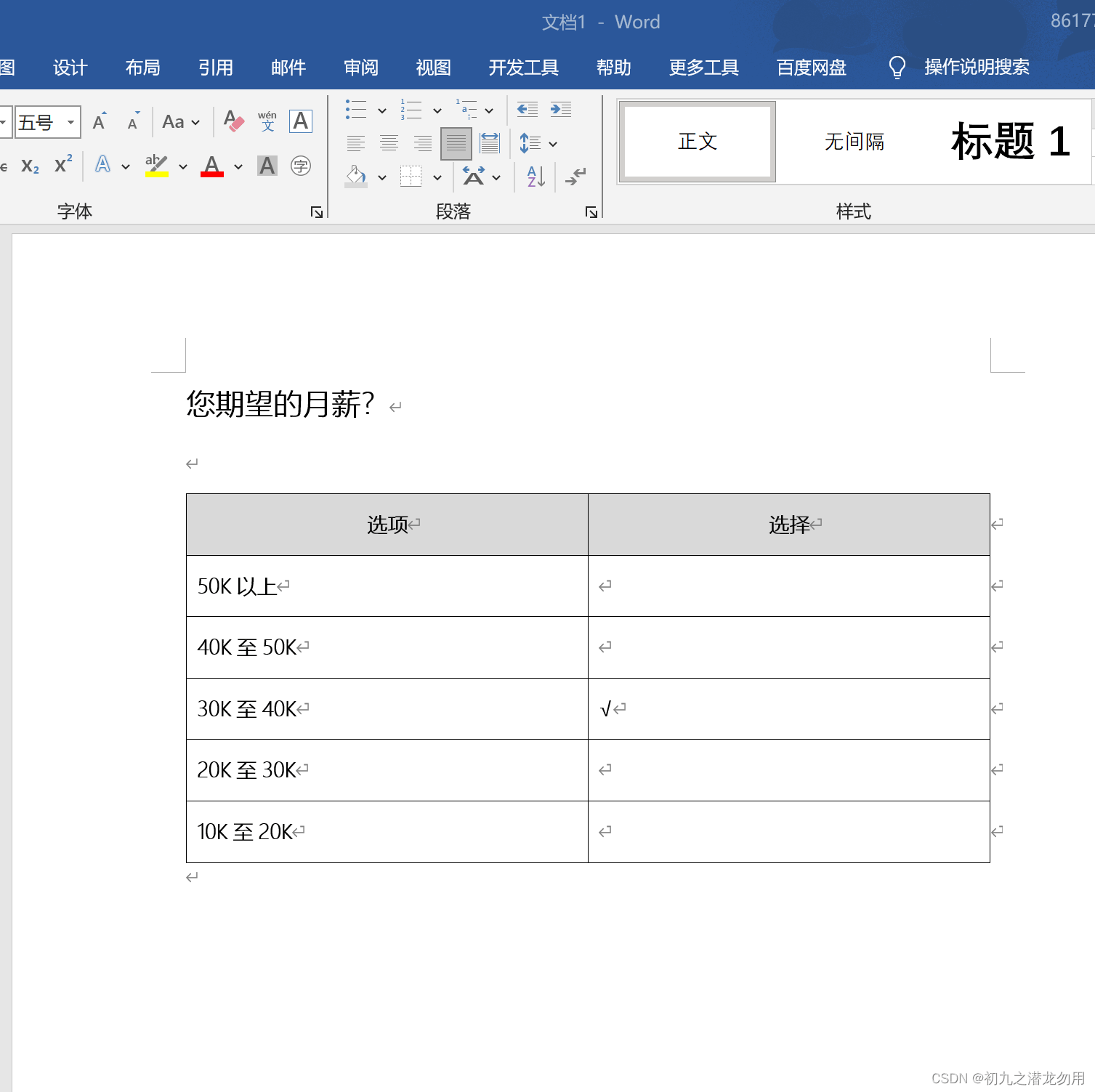Click the heading 您期望的月薪?
1095x1092 pixels.
click(280, 404)
